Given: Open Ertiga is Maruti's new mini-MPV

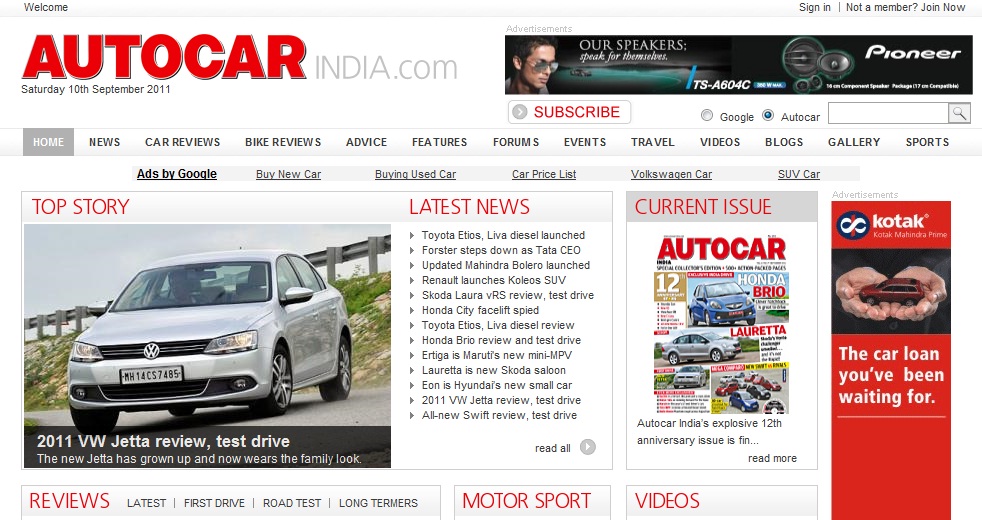Looking at the screenshot, I should coord(497,356).
